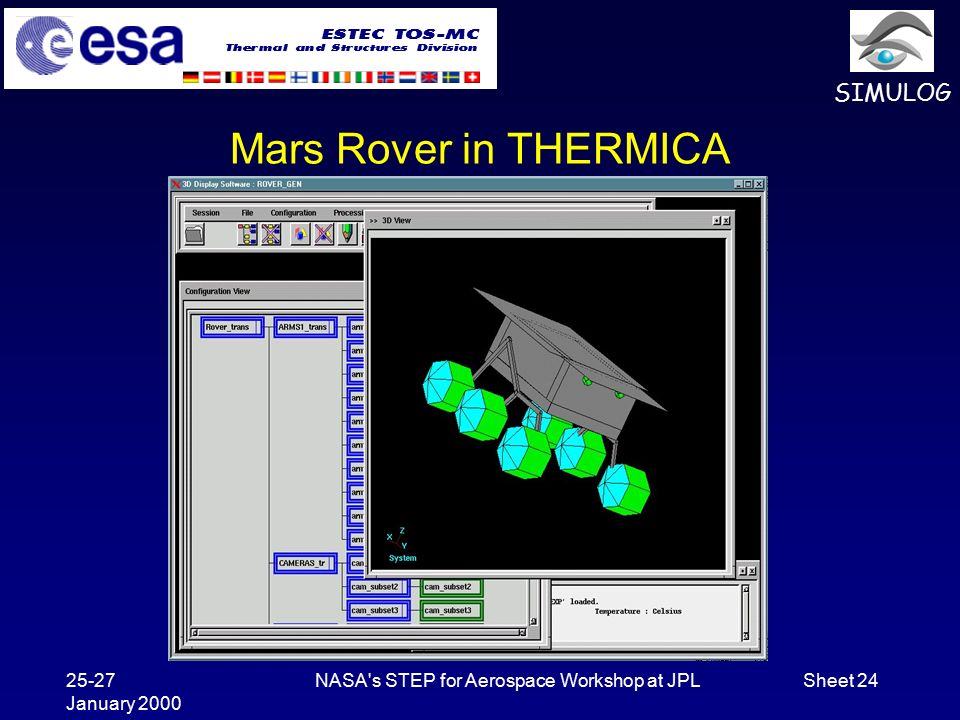Maximize the 3D View sub-window
This screenshot has height=720, width=960.
716,220
